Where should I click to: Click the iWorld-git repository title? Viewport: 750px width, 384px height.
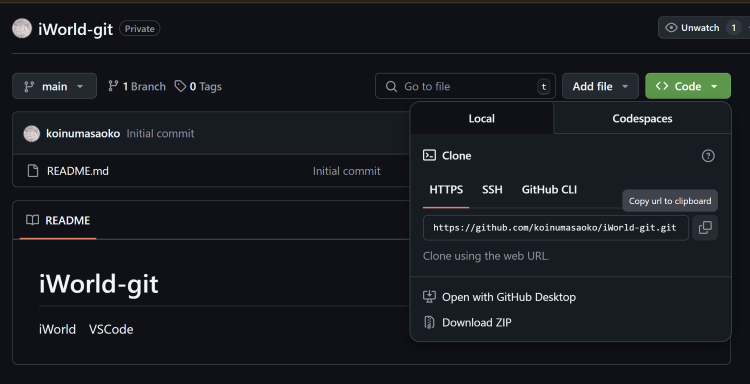pyautogui.click(x=76, y=29)
